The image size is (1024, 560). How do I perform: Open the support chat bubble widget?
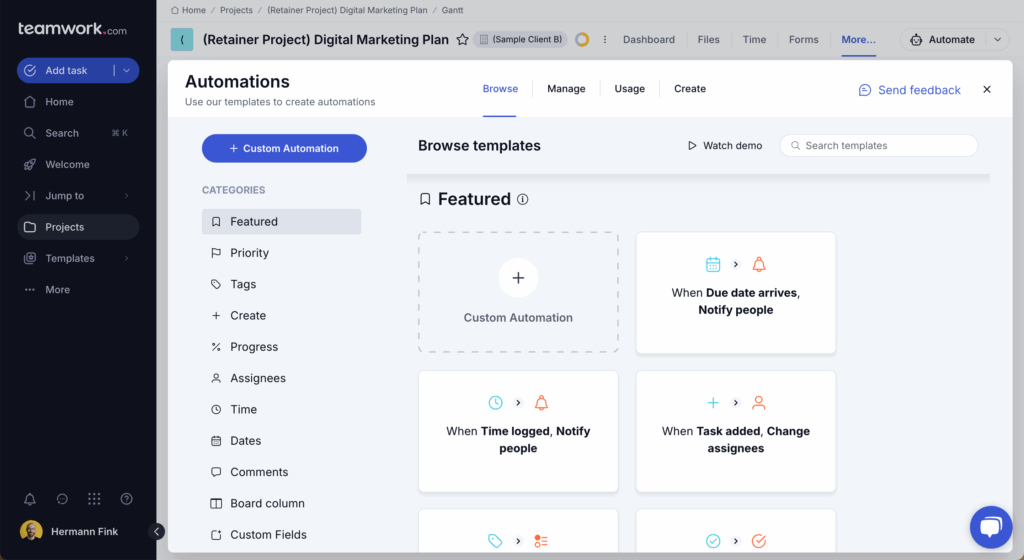coord(991,527)
